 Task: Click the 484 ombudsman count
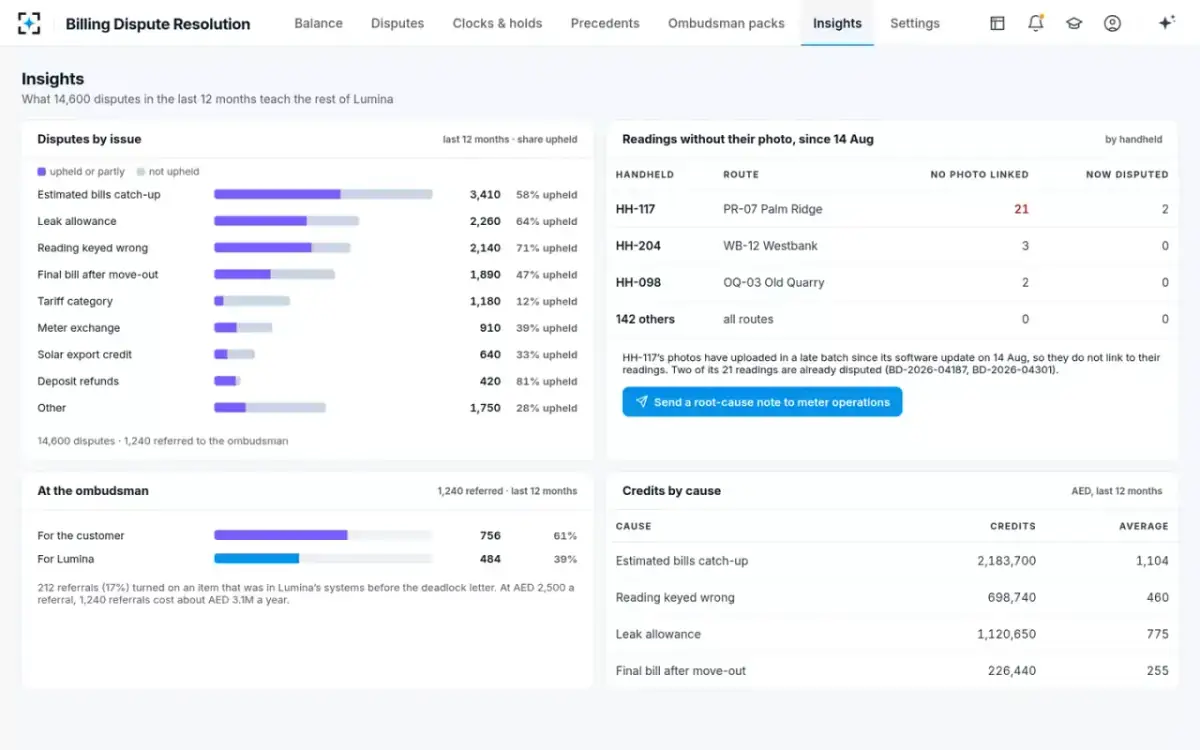point(490,559)
